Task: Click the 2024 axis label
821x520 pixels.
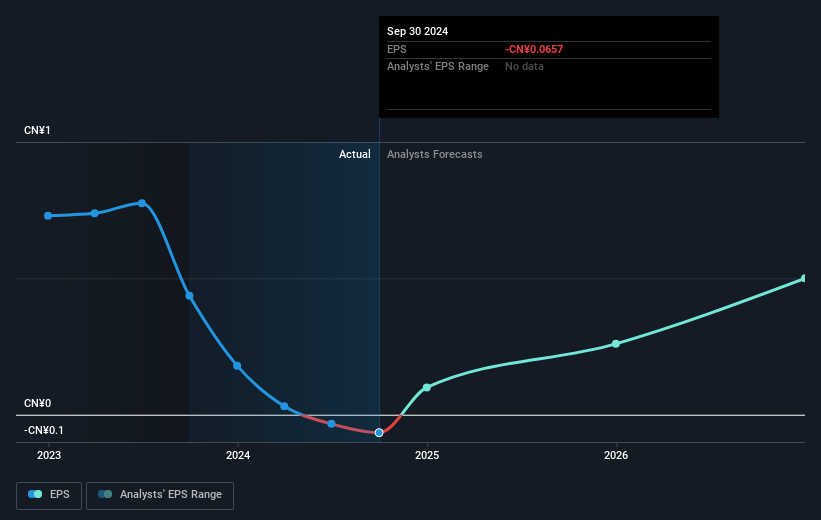Action: (238, 455)
